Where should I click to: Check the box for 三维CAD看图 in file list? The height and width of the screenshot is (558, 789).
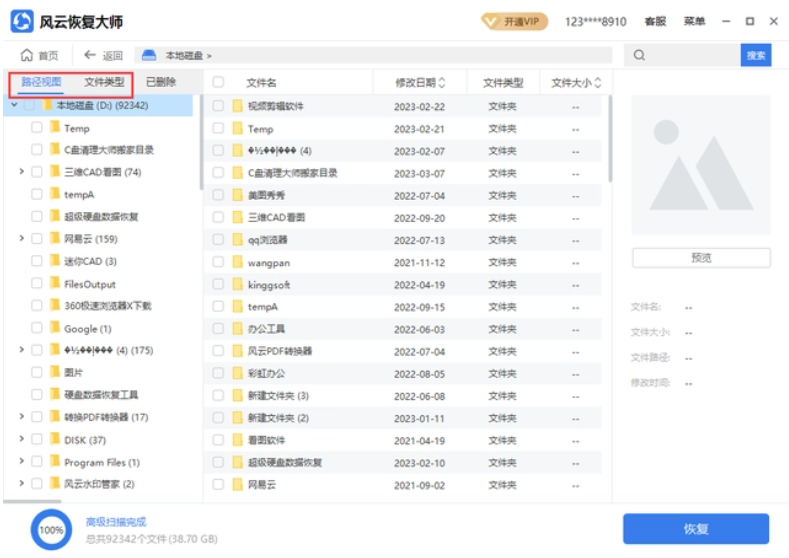tap(218, 217)
